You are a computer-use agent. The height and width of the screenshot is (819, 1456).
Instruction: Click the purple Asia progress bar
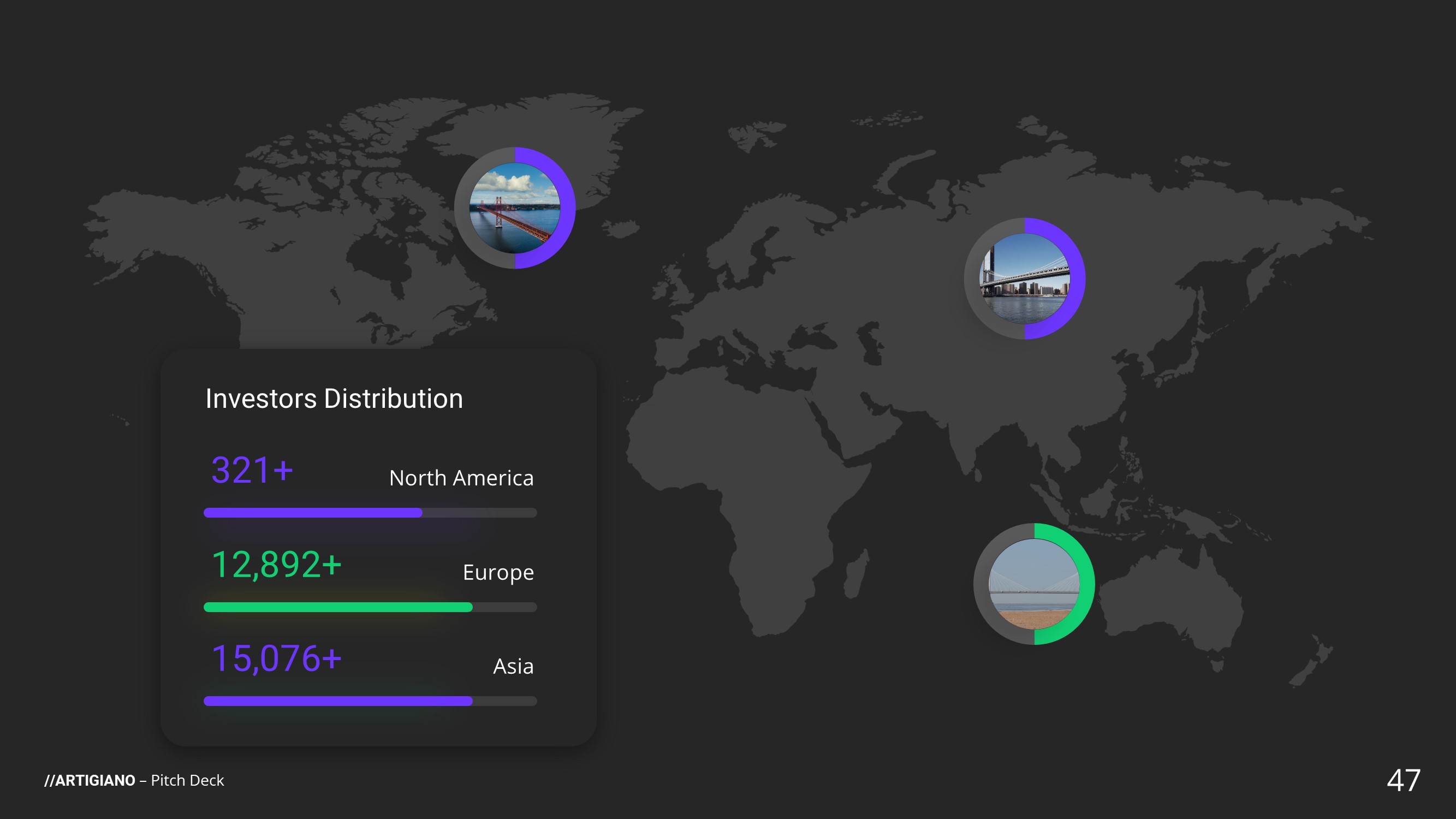click(x=338, y=701)
